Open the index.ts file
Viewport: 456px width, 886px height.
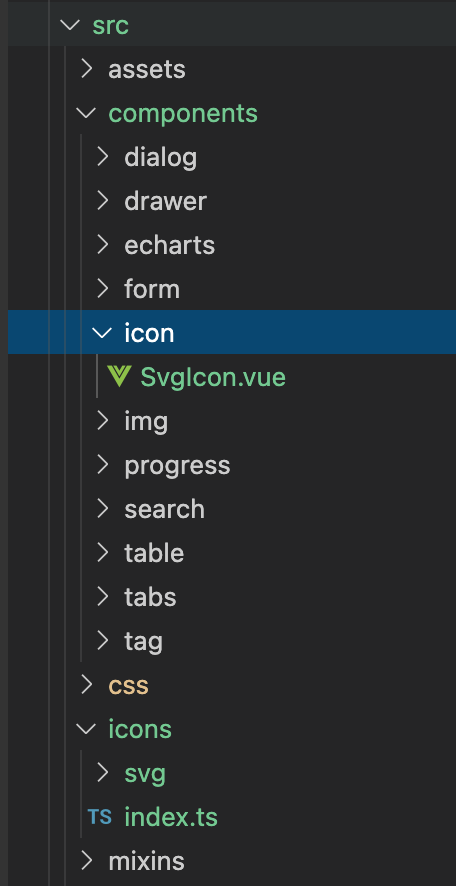(171, 817)
